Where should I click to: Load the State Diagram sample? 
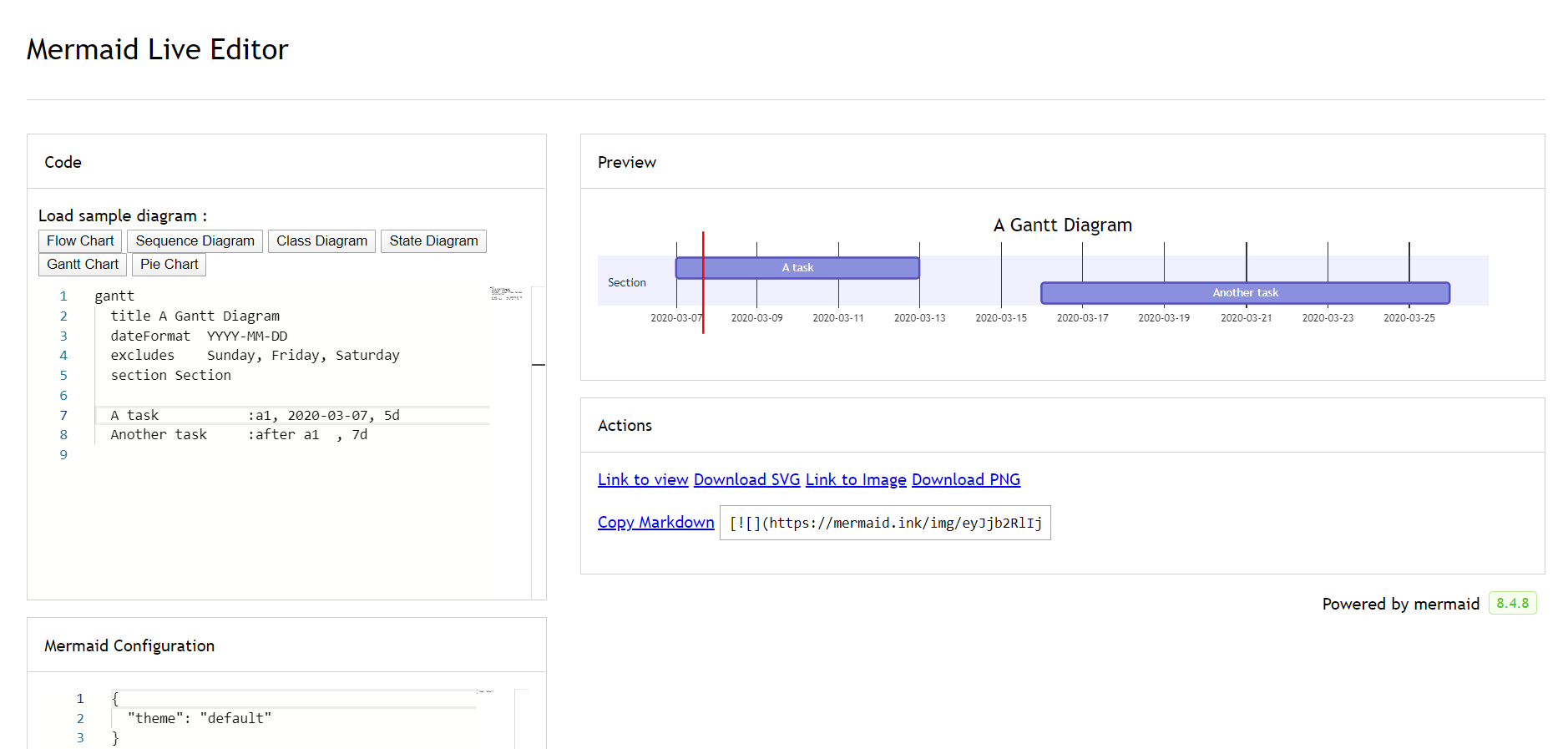433,241
